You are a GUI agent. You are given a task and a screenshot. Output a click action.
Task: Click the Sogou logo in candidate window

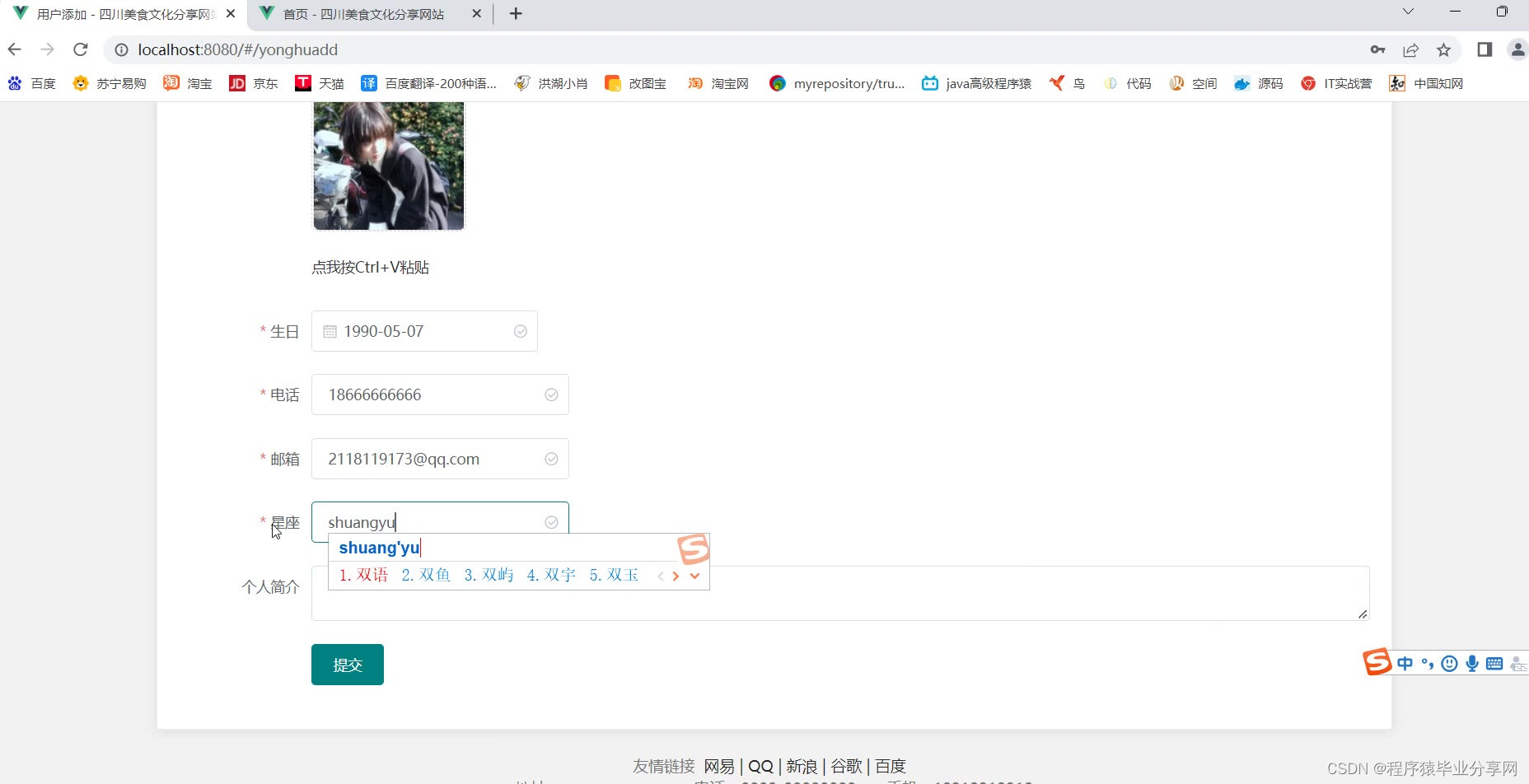pyautogui.click(x=693, y=548)
